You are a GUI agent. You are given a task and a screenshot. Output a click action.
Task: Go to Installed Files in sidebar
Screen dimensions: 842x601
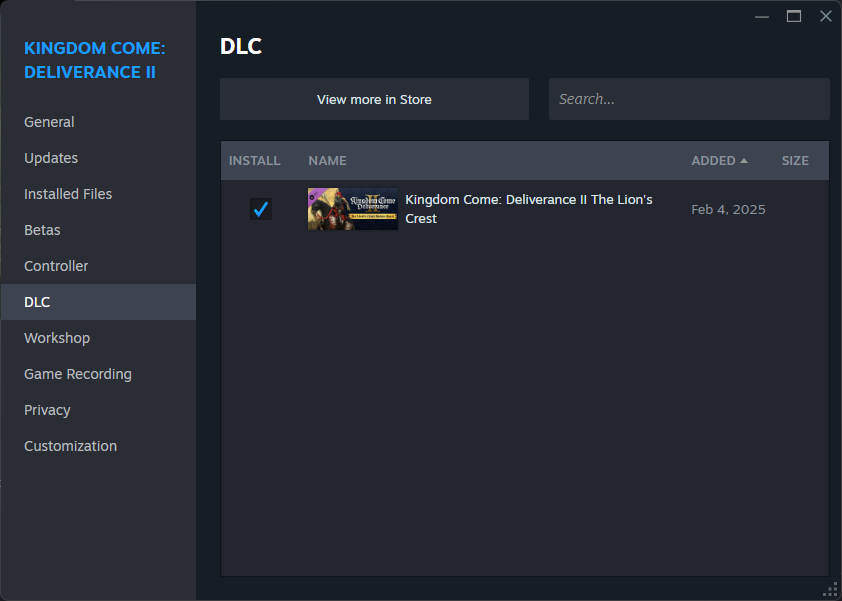(x=68, y=194)
